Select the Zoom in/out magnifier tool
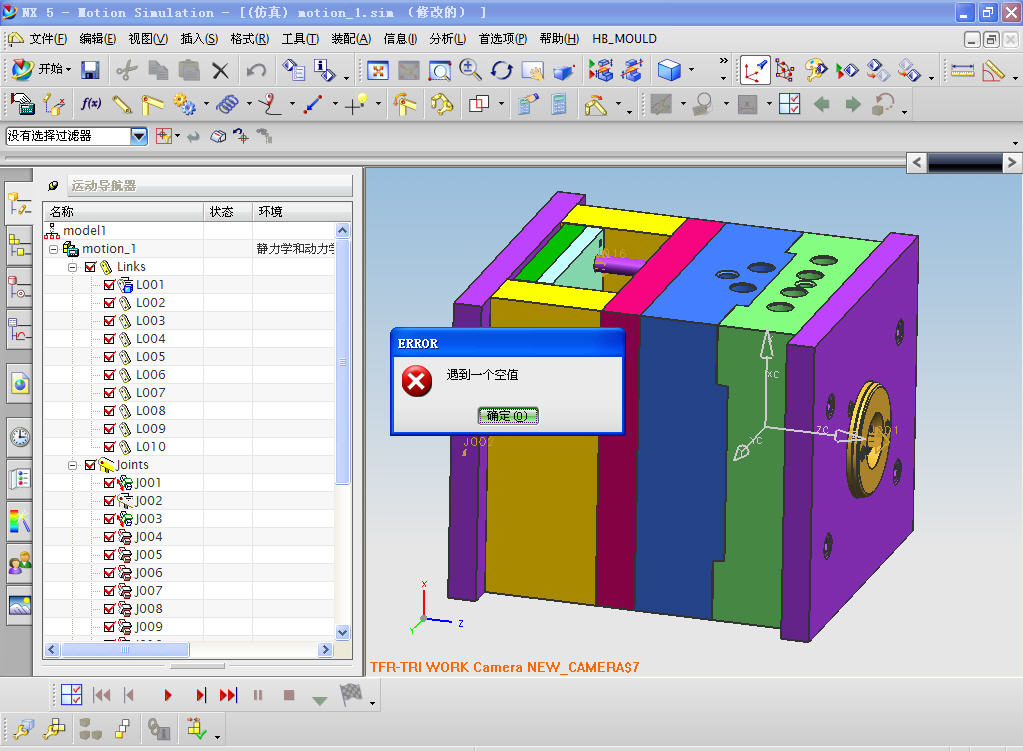This screenshot has height=751, width=1023. [x=470, y=70]
